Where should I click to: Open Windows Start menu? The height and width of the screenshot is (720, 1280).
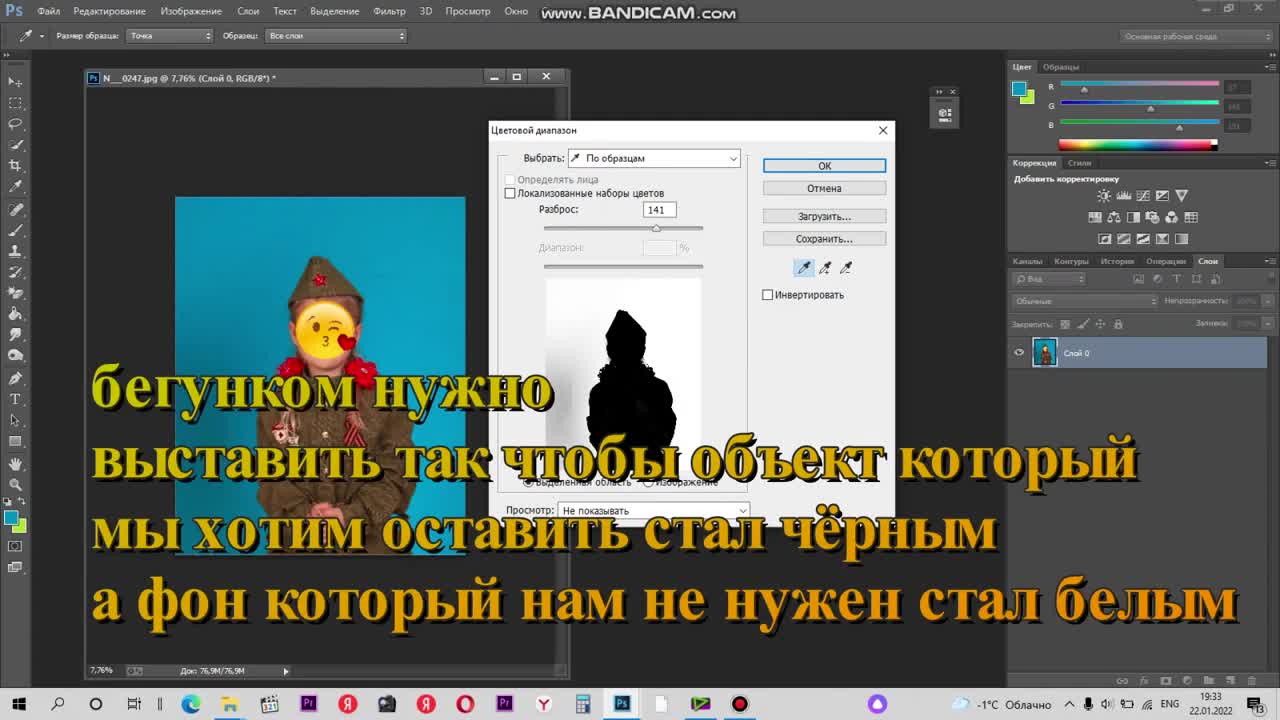click(x=19, y=704)
